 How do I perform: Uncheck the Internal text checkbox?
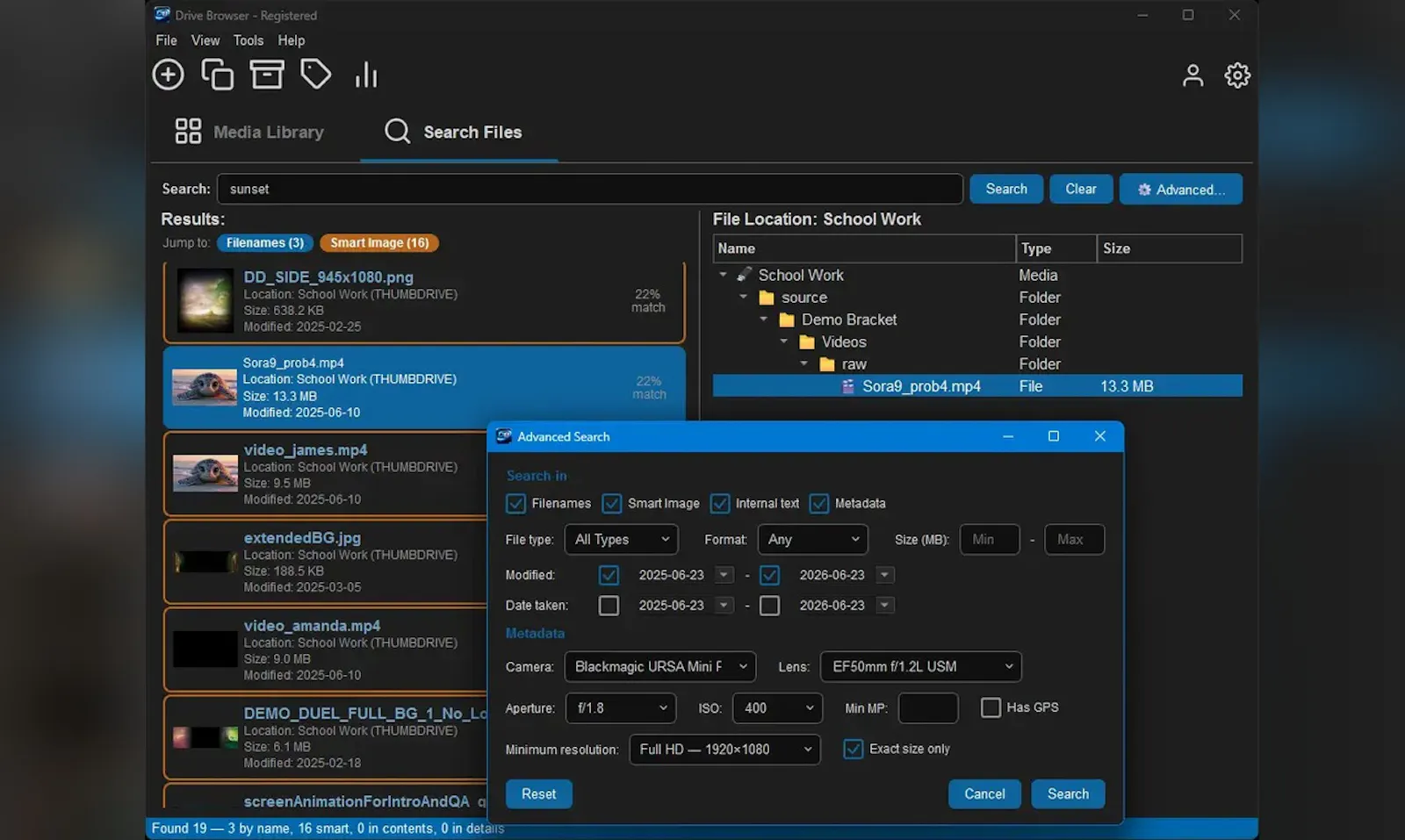point(720,504)
